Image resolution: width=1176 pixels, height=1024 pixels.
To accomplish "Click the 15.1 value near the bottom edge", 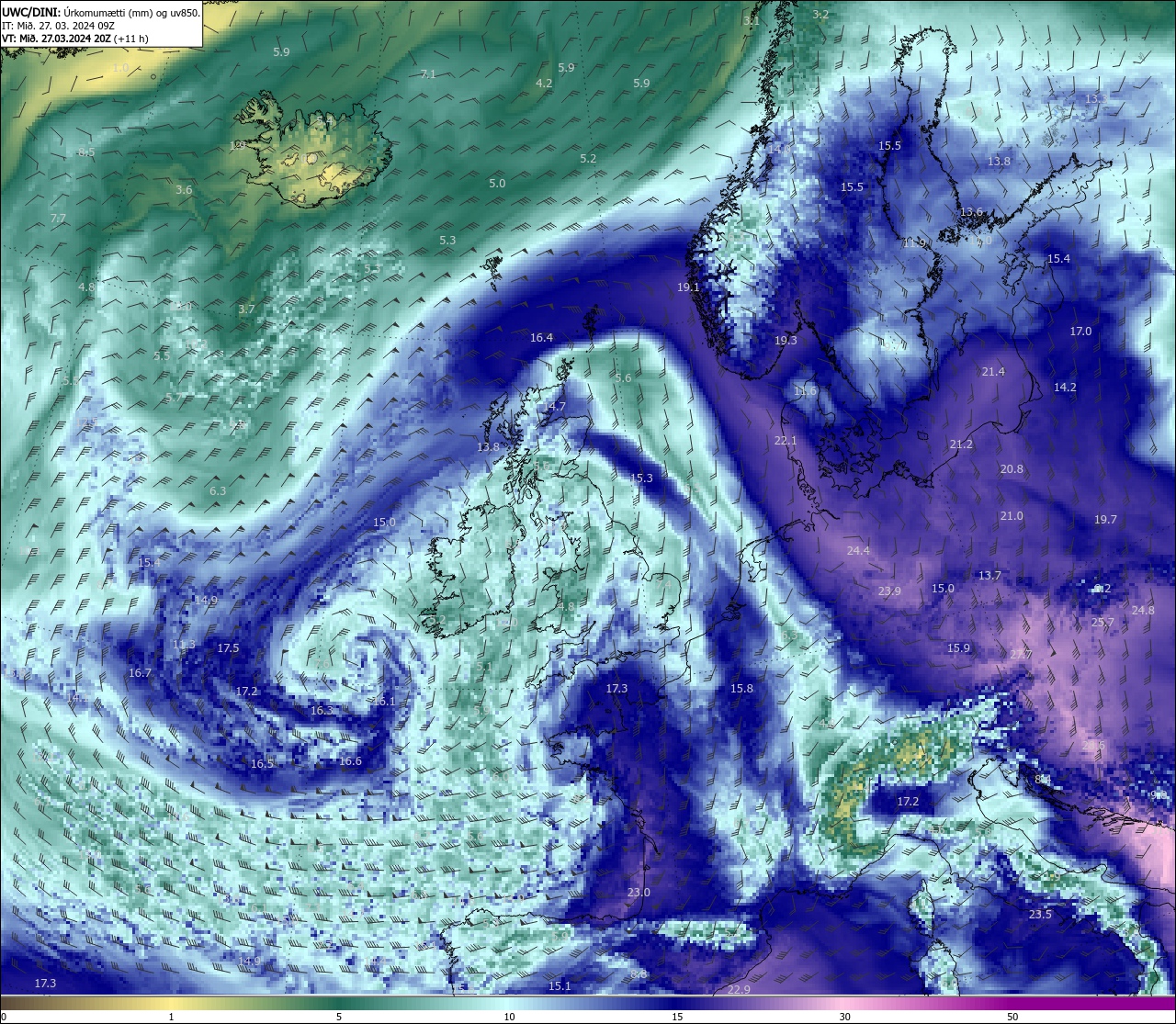I will pos(560,986).
